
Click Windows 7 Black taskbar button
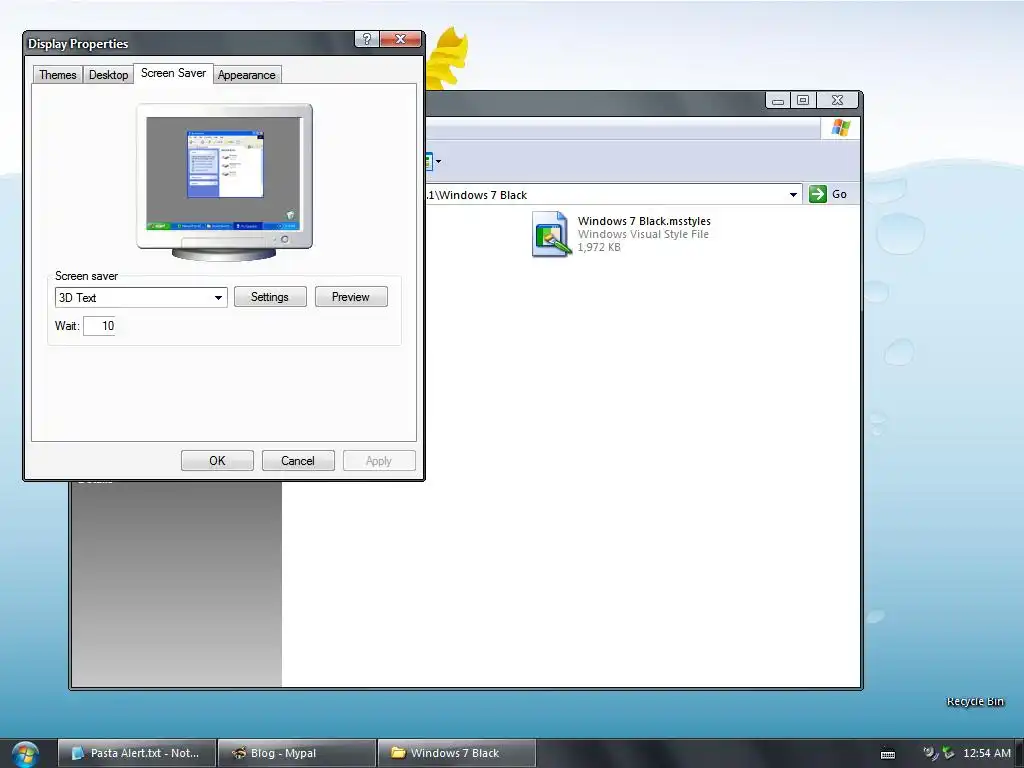coord(457,753)
